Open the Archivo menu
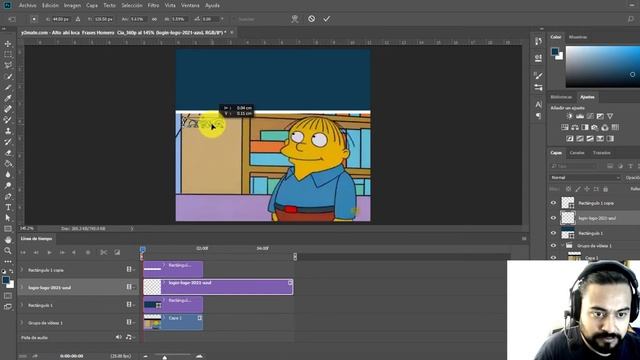This screenshot has width=640, height=360. (x=28, y=6)
